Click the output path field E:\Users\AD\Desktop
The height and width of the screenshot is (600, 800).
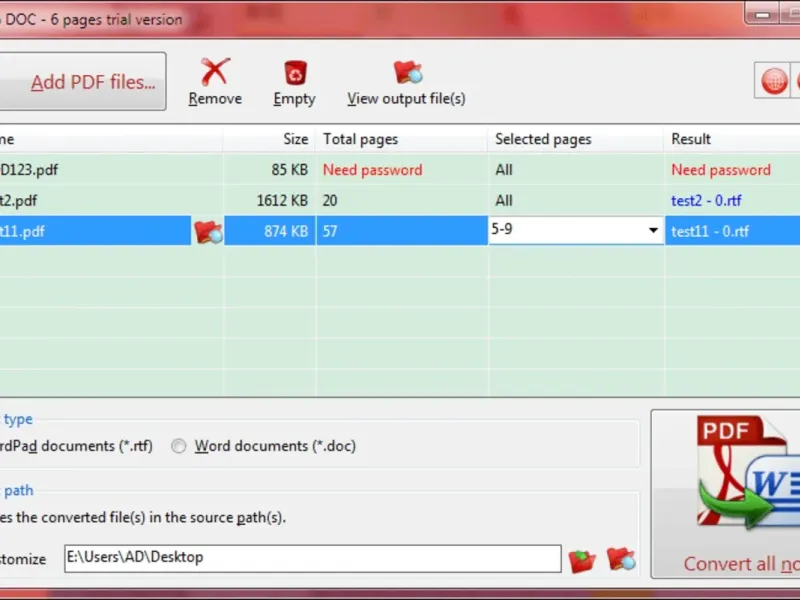click(x=313, y=558)
